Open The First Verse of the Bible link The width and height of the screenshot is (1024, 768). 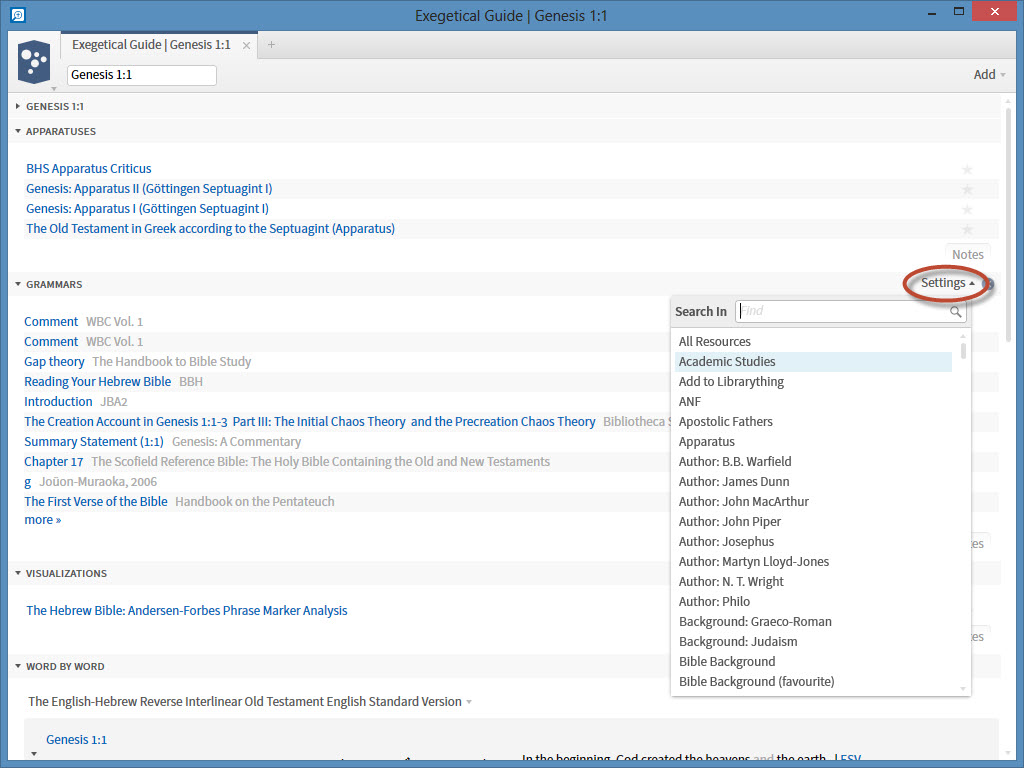click(96, 502)
